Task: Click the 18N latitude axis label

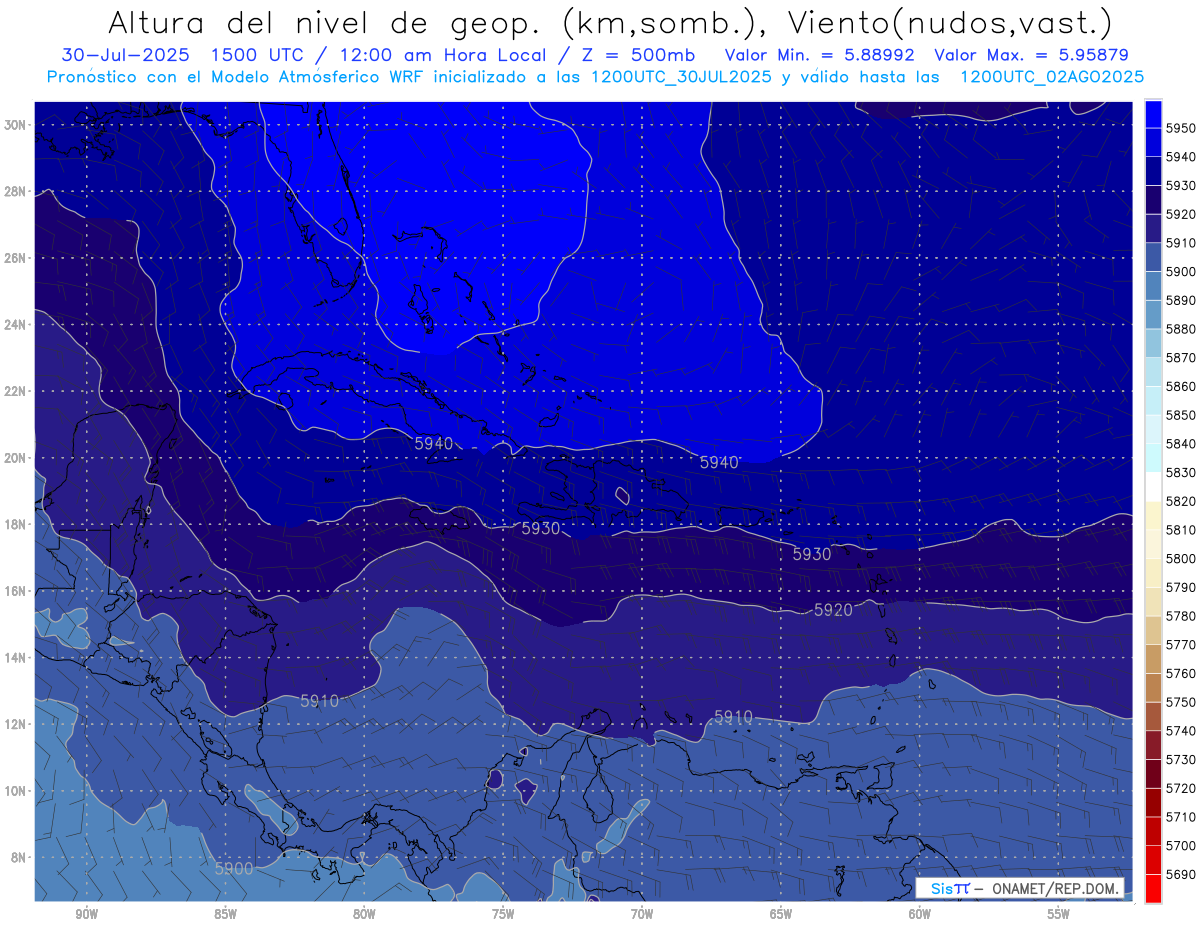Action: click(15, 524)
